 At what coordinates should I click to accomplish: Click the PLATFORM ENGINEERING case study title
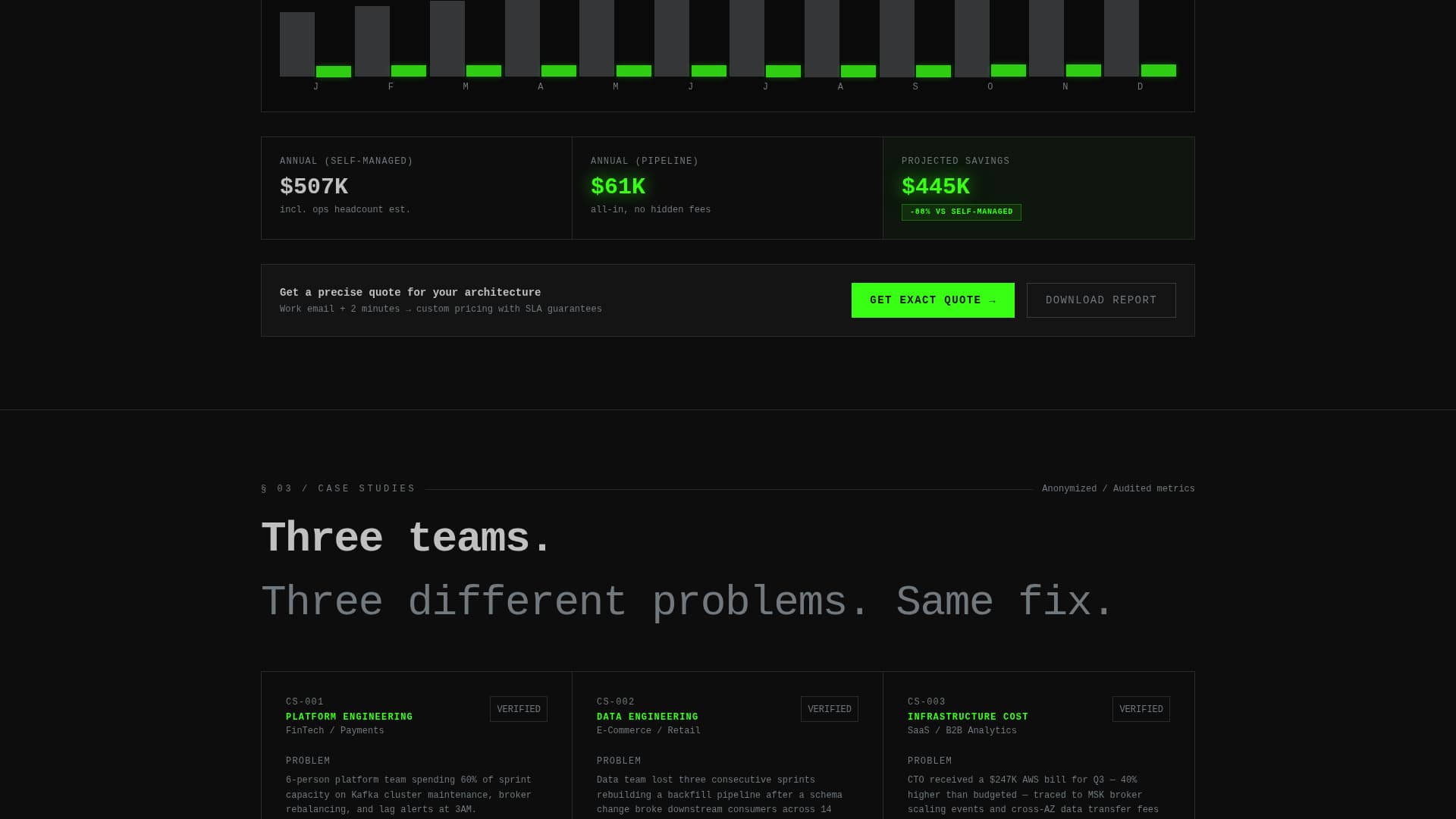click(x=350, y=717)
